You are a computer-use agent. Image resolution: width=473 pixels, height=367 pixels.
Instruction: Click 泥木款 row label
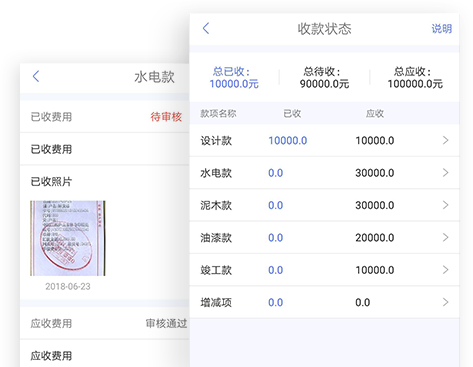[216, 205]
